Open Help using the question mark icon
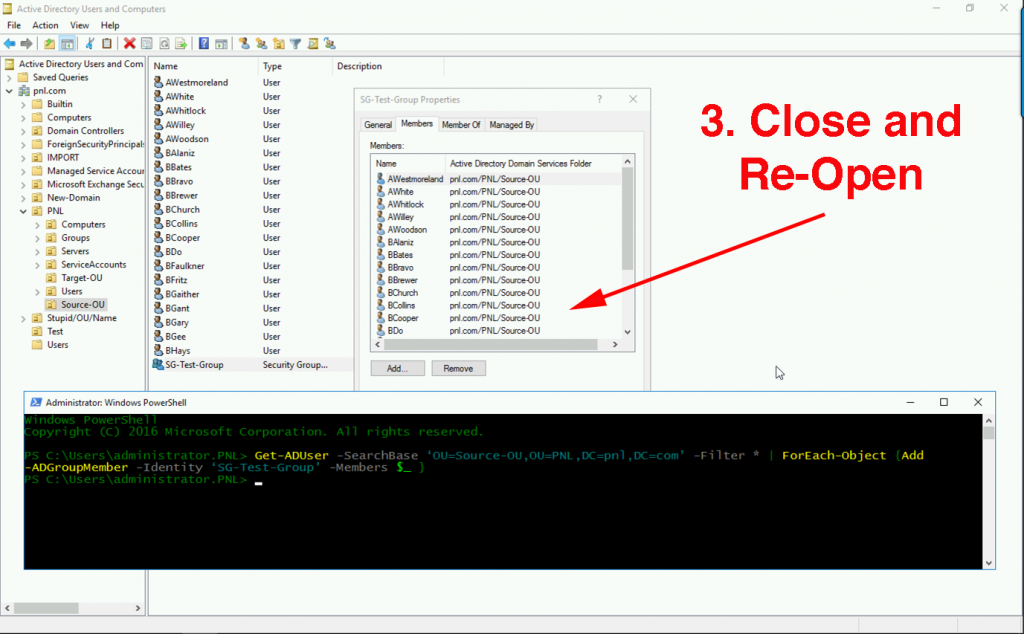 pyautogui.click(x=203, y=43)
